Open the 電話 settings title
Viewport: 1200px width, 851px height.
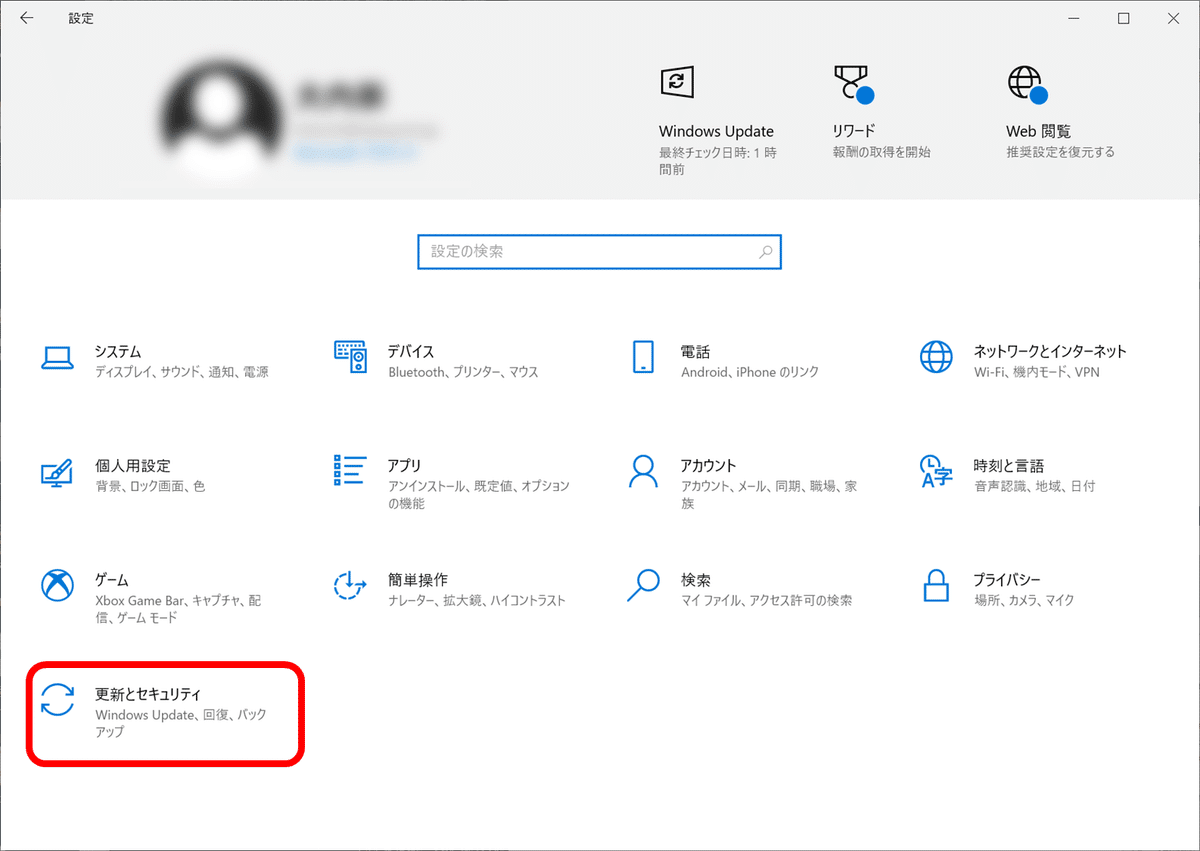pyautogui.click(x=695, y=352)
